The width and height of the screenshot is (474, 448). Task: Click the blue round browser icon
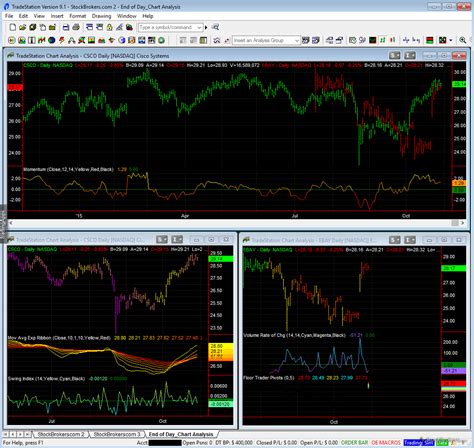pyautogui.click(x=122, y=40)
